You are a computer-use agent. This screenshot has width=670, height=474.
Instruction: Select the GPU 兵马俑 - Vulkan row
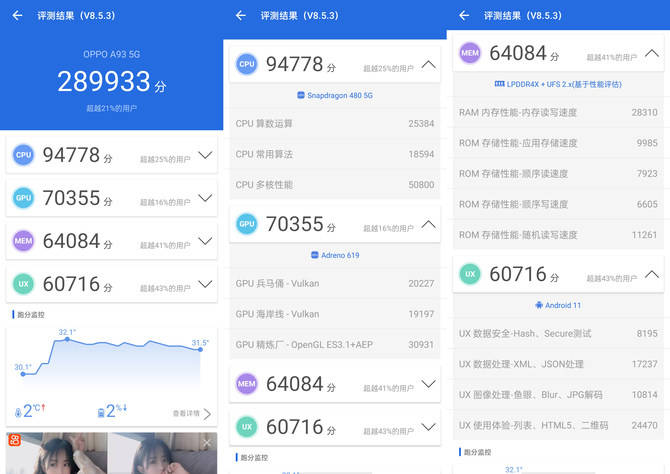[x=335, y=283]
